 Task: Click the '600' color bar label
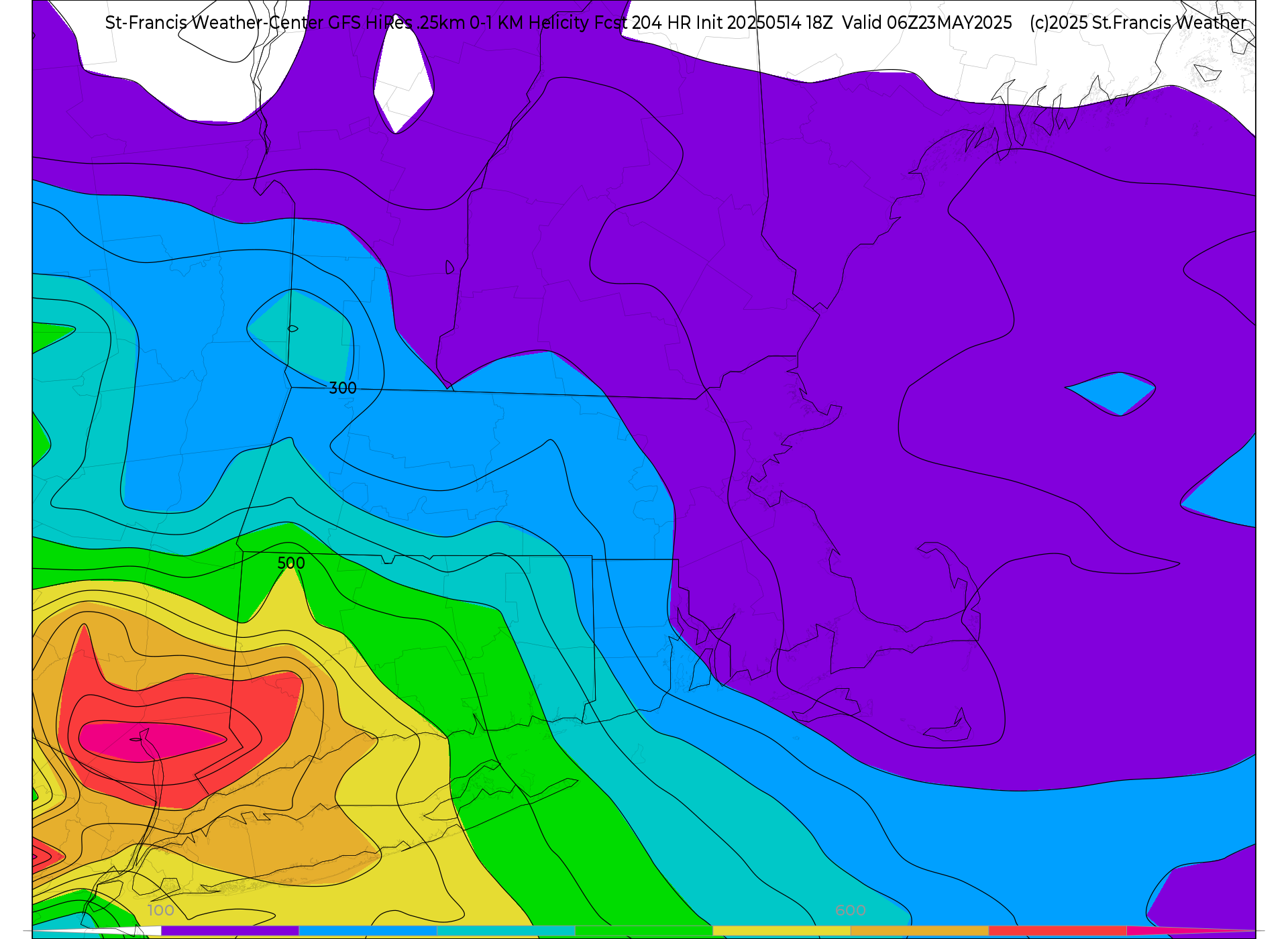(850, 910)
